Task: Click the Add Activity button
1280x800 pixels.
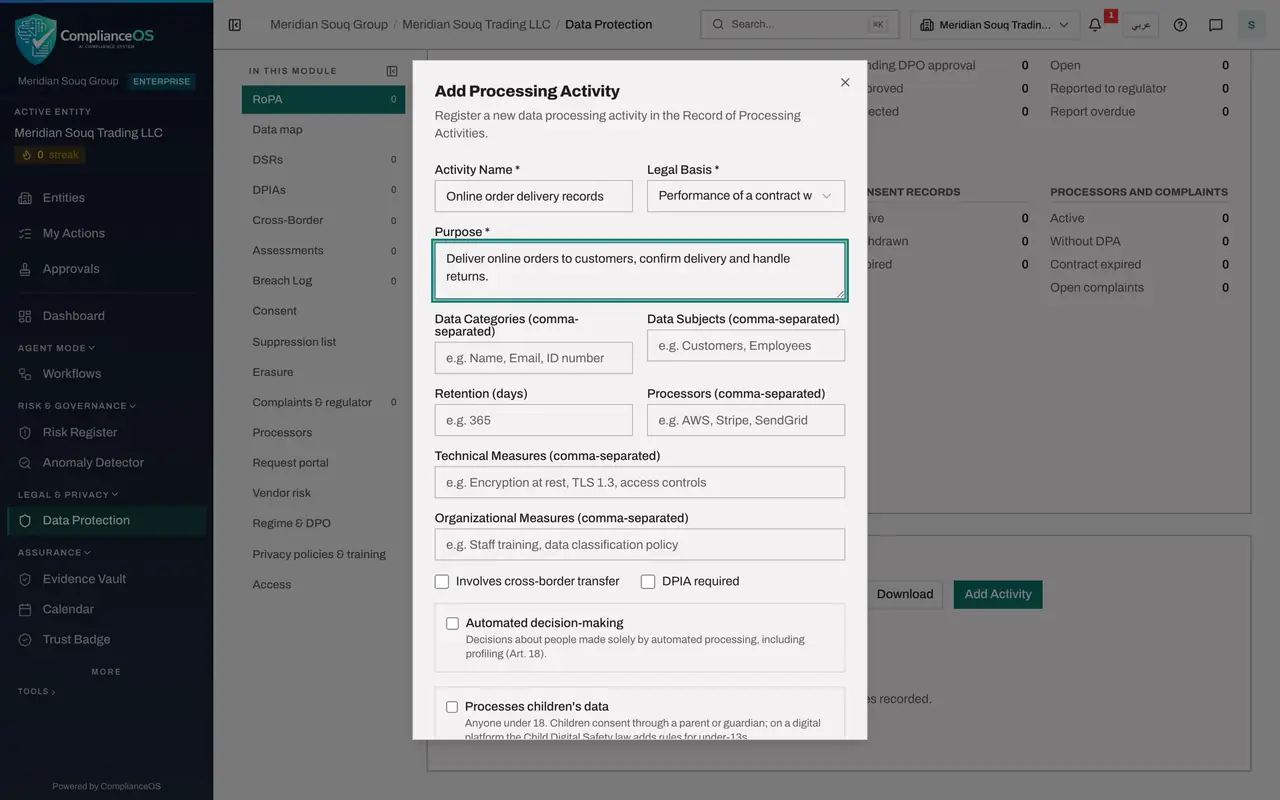Action: click(998, 594)
